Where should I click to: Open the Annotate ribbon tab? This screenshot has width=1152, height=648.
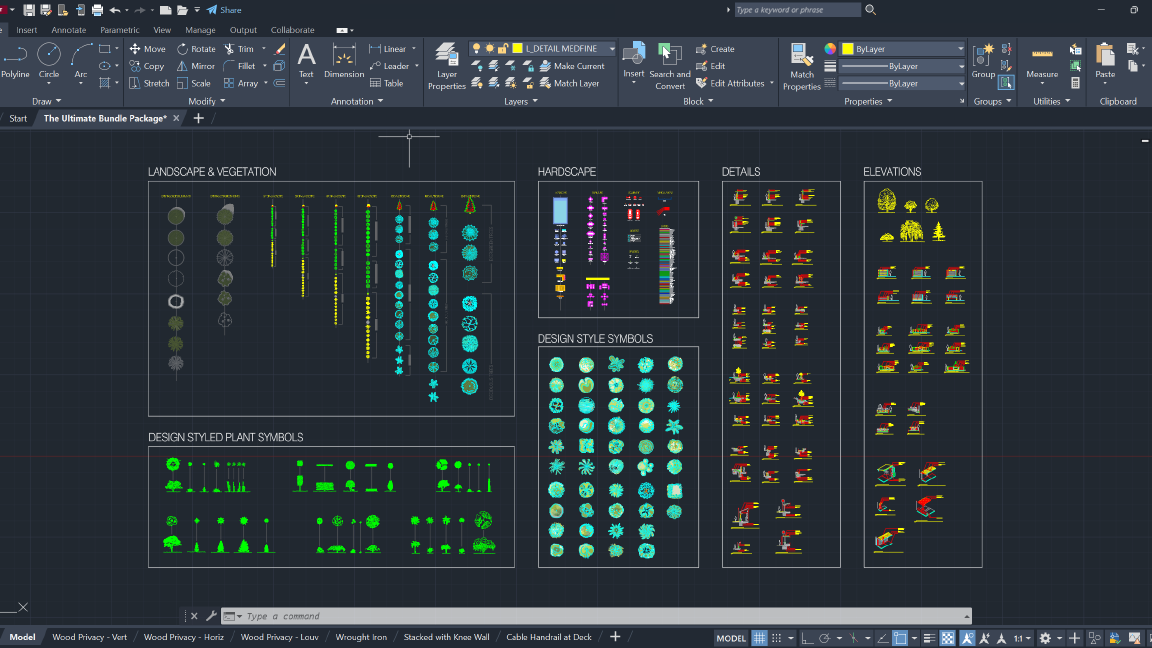69,30
